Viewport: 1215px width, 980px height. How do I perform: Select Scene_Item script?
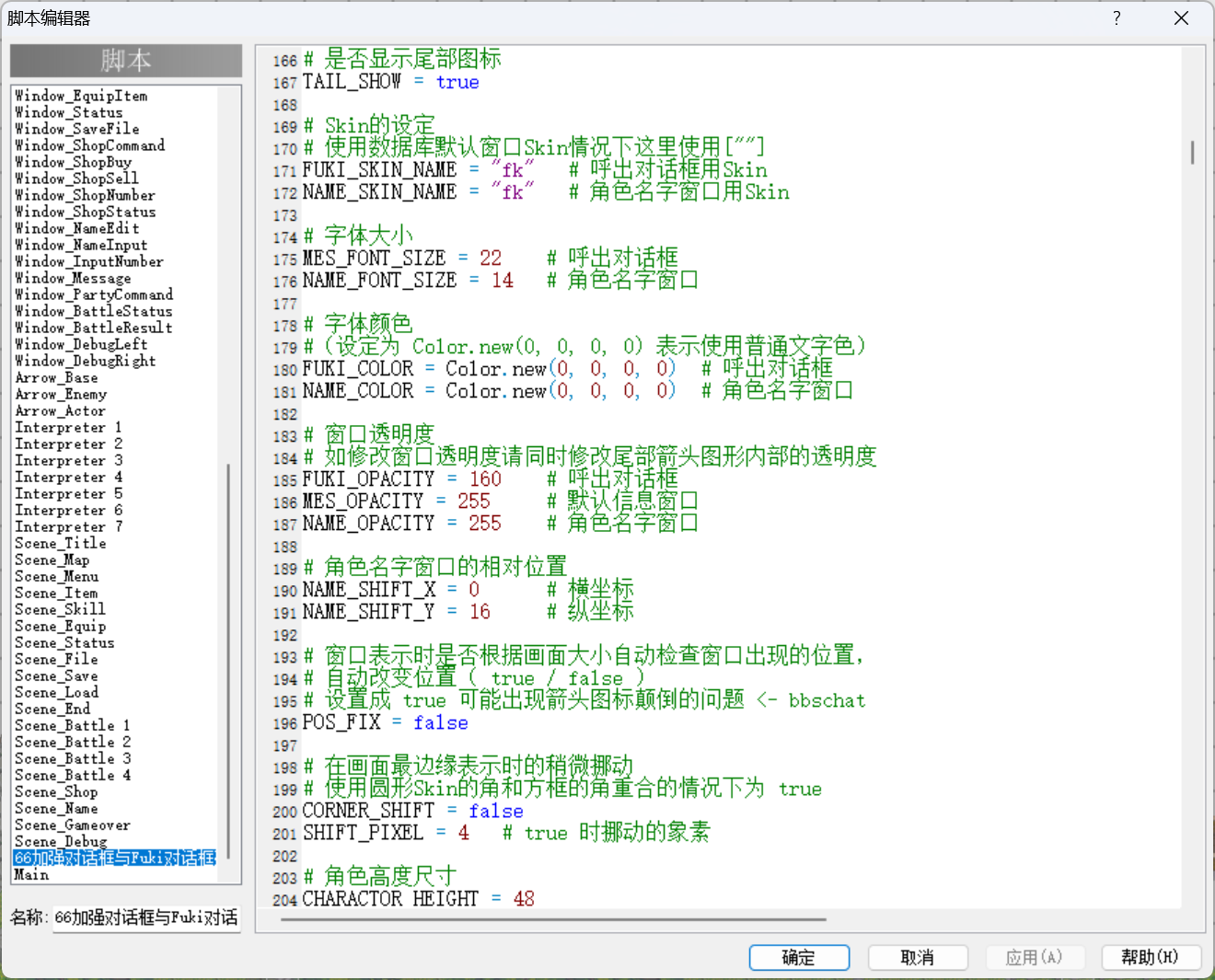(x=56, y=593)
